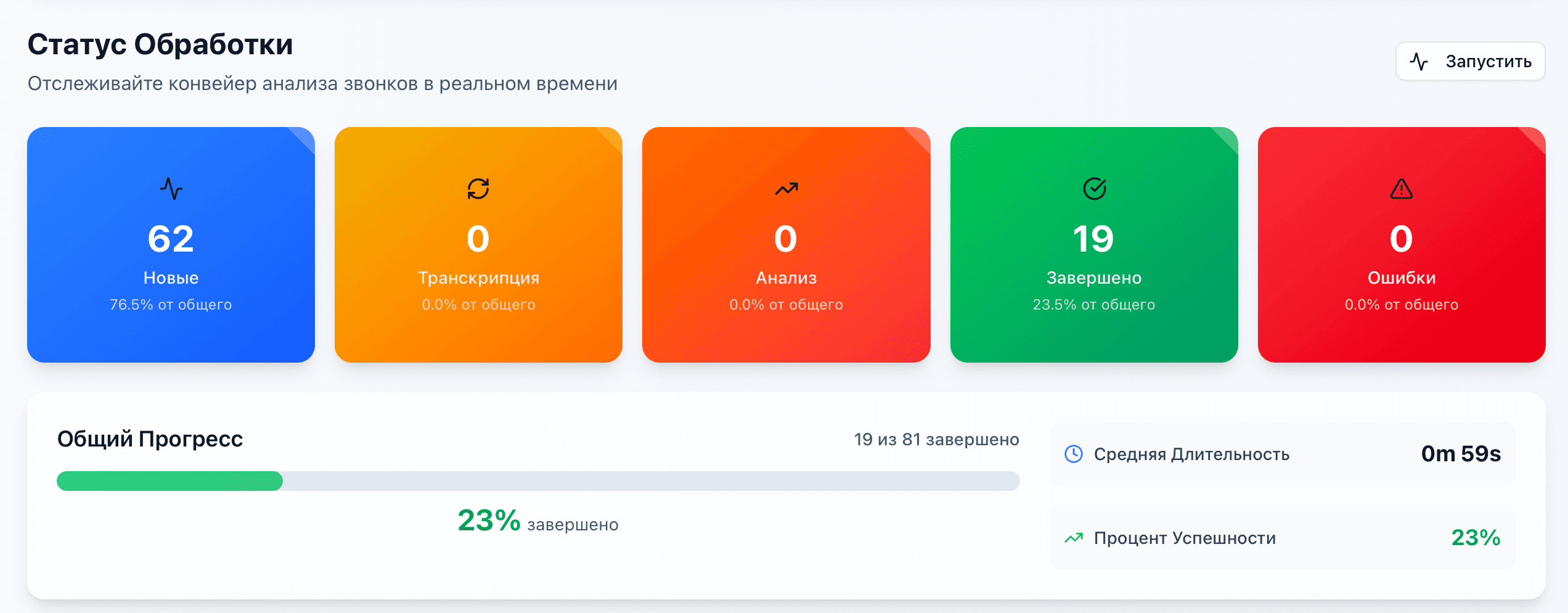Click the Новые label
Viewport: 1568px width, 613px height.
tap(171, 278)
